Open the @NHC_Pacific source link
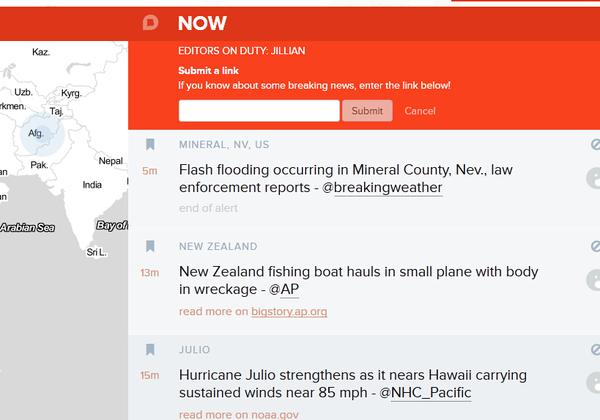The width and height of the screenshot is (600, 420). tap(426, 392)
